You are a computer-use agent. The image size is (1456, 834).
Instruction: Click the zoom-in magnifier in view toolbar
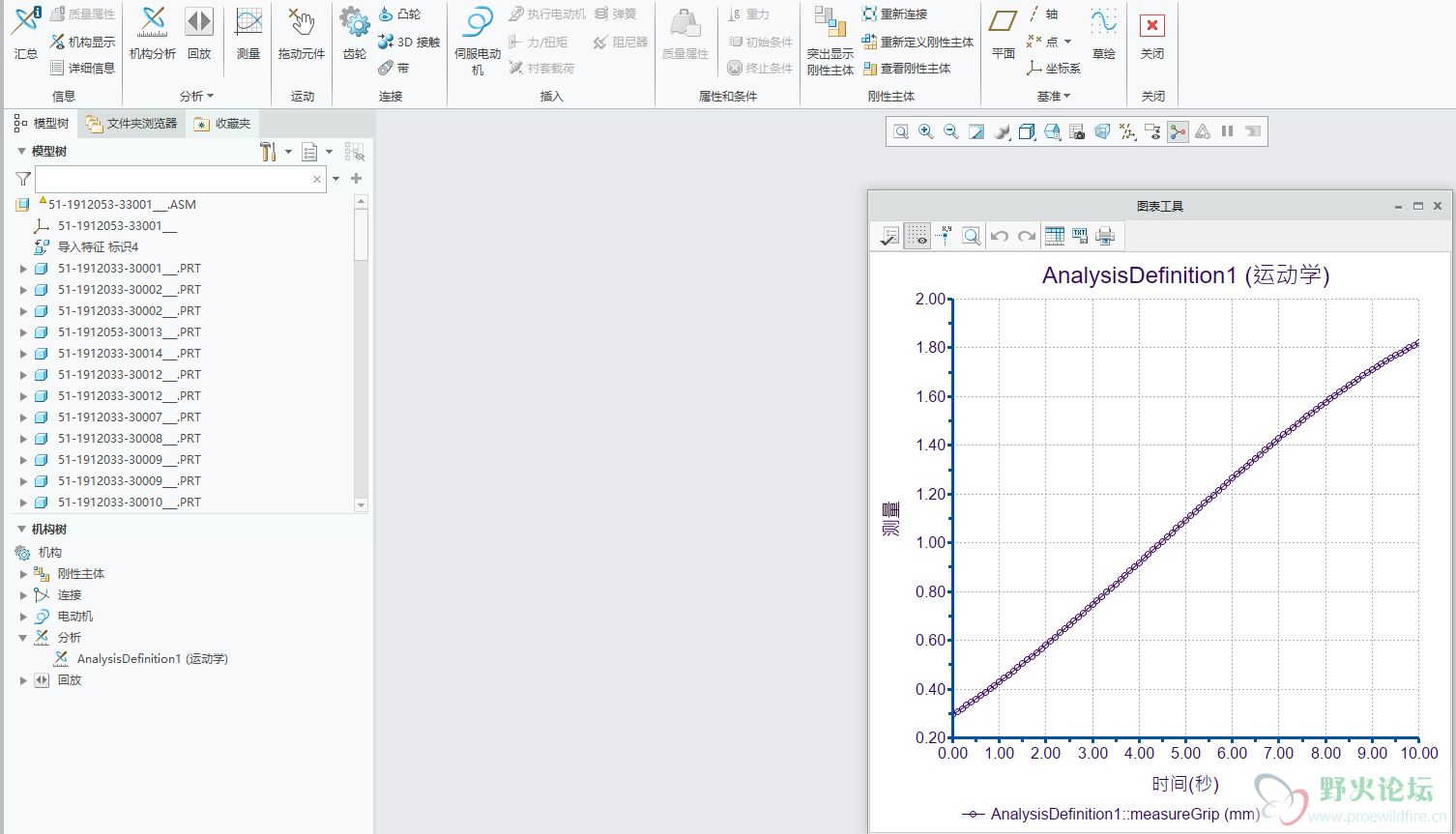926,132
